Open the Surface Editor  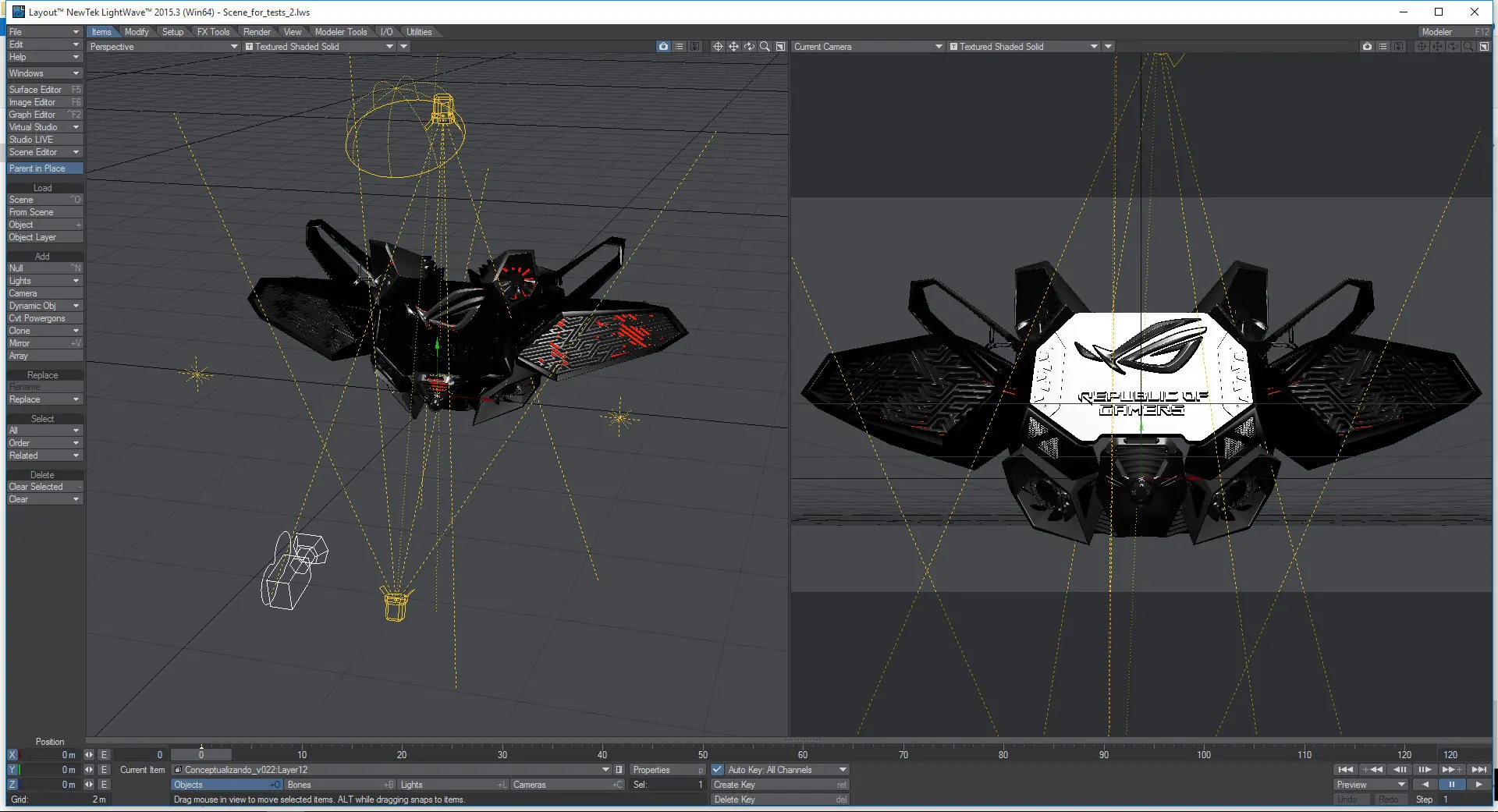(x=44, y=90)
